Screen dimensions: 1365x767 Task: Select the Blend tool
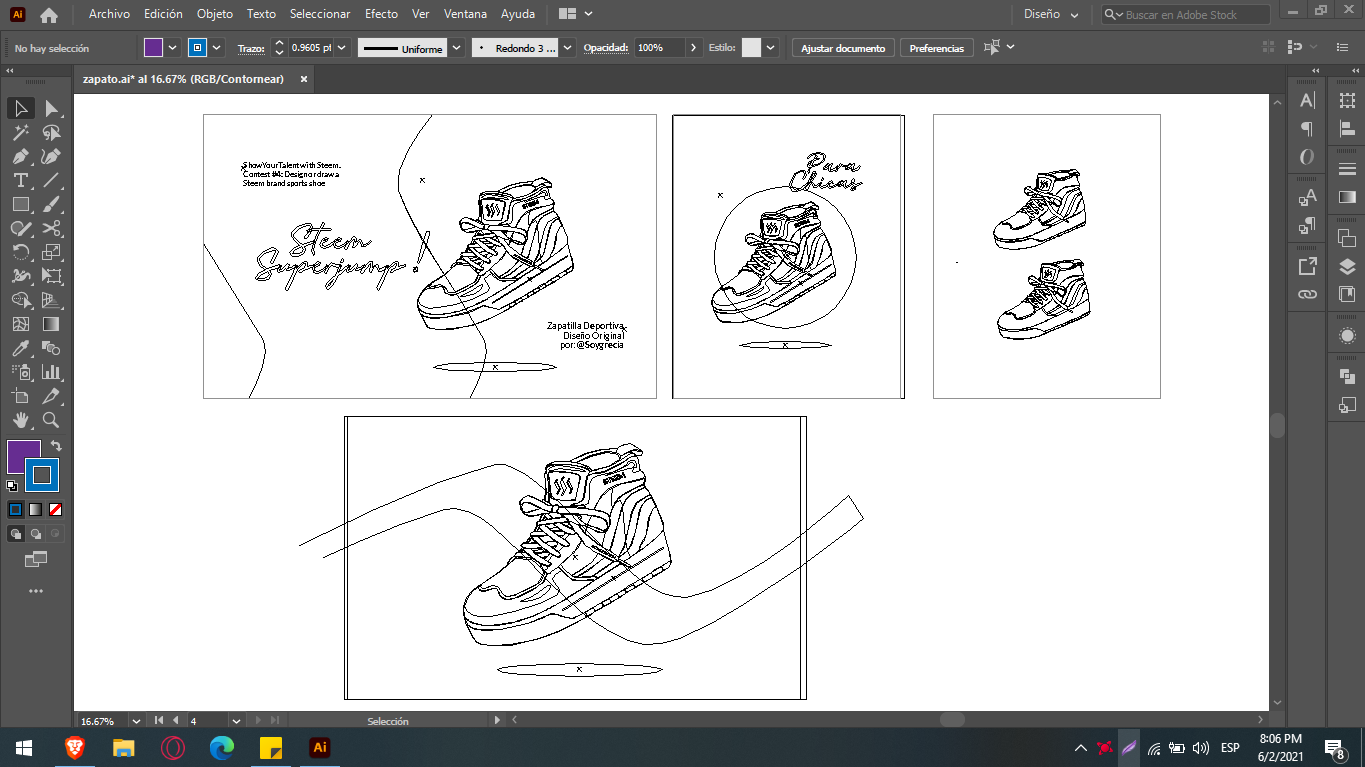pyautogui.click(x=52, y=348)
